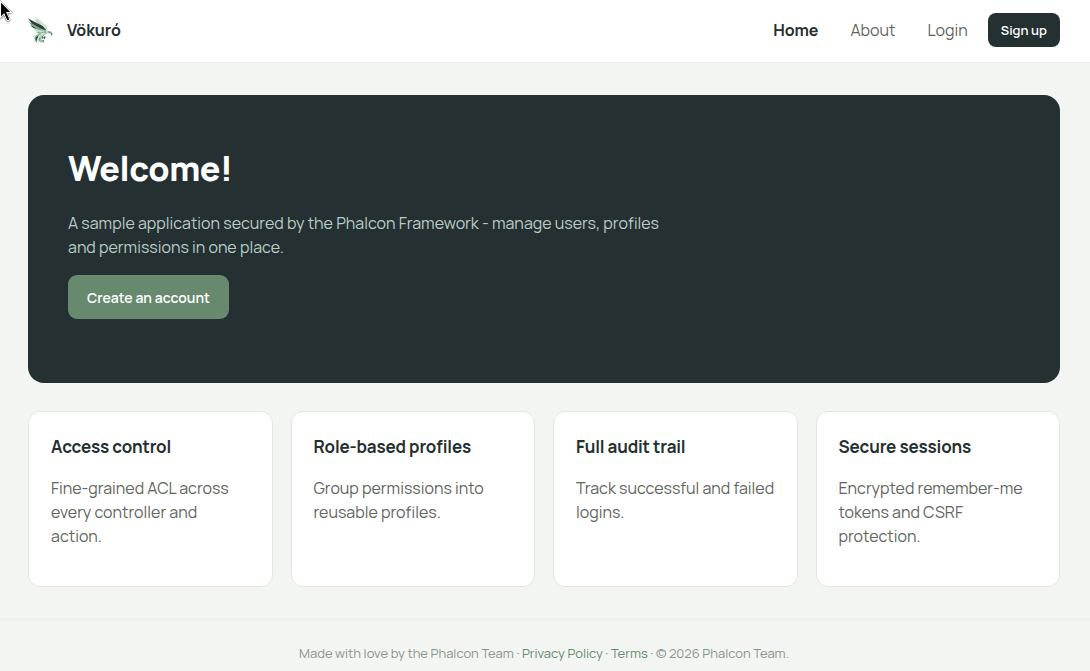Screen dimensions: 1090x671
Task: Open the Home nav item
Action: point(795,31)
